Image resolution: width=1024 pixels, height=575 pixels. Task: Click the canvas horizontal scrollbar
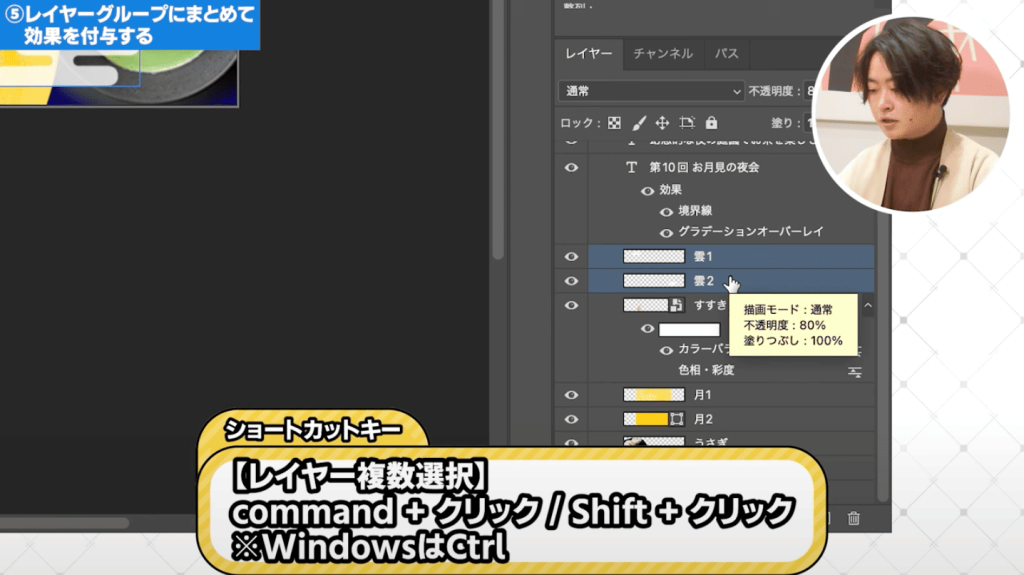(x=64, y=523)
